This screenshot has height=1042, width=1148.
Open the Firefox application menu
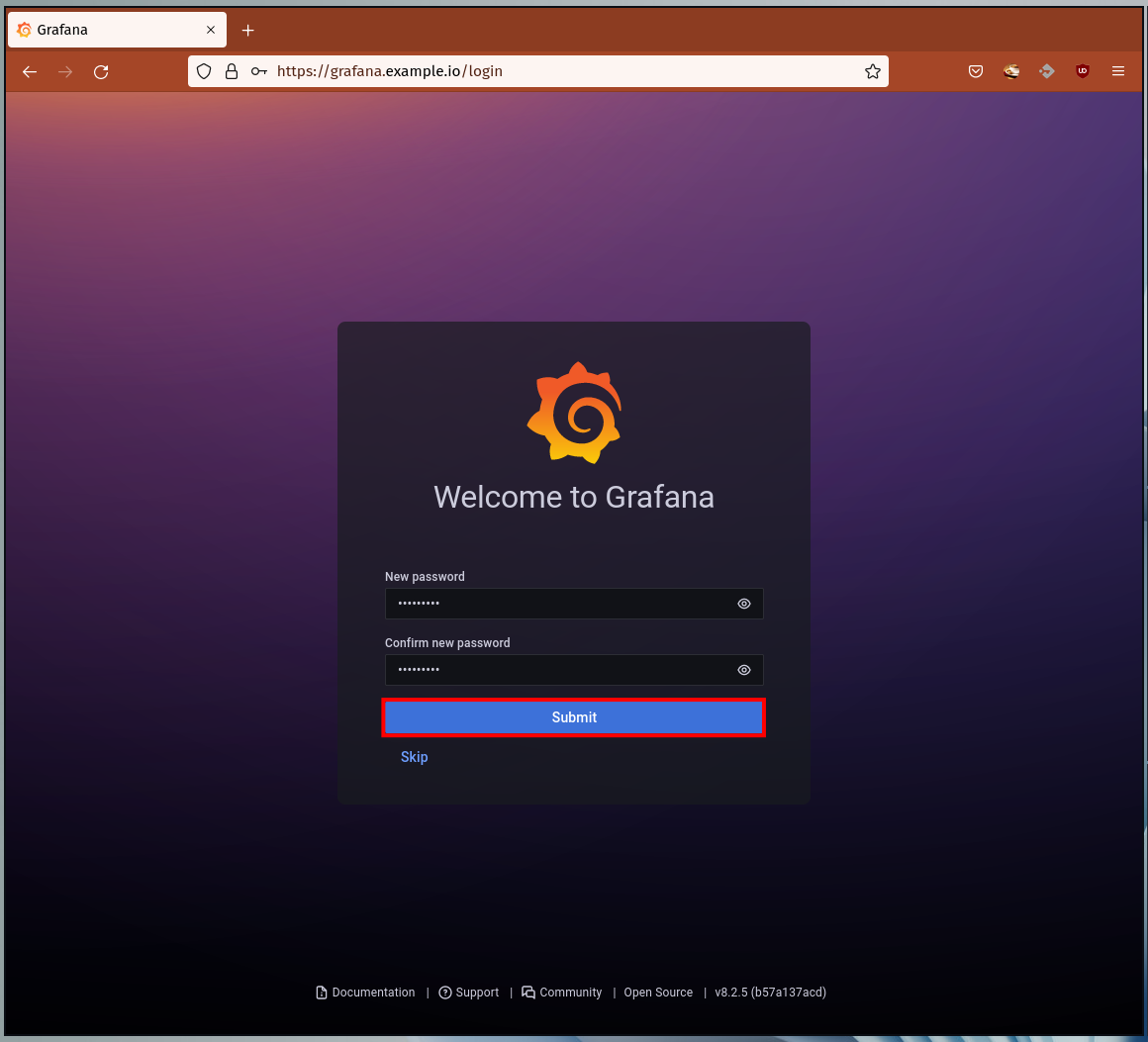(x=1118, y=71)
